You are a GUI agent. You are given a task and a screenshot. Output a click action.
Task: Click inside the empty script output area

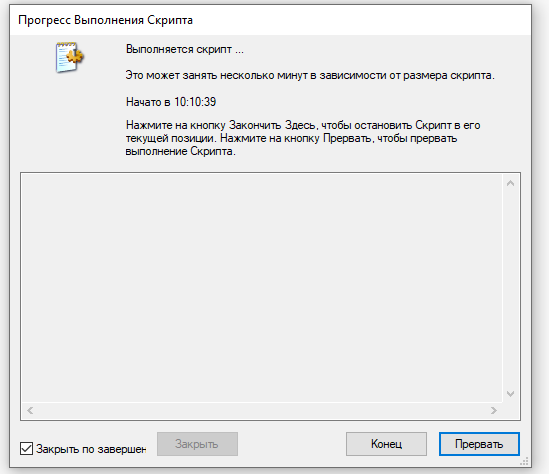click(x=262, y=288)
